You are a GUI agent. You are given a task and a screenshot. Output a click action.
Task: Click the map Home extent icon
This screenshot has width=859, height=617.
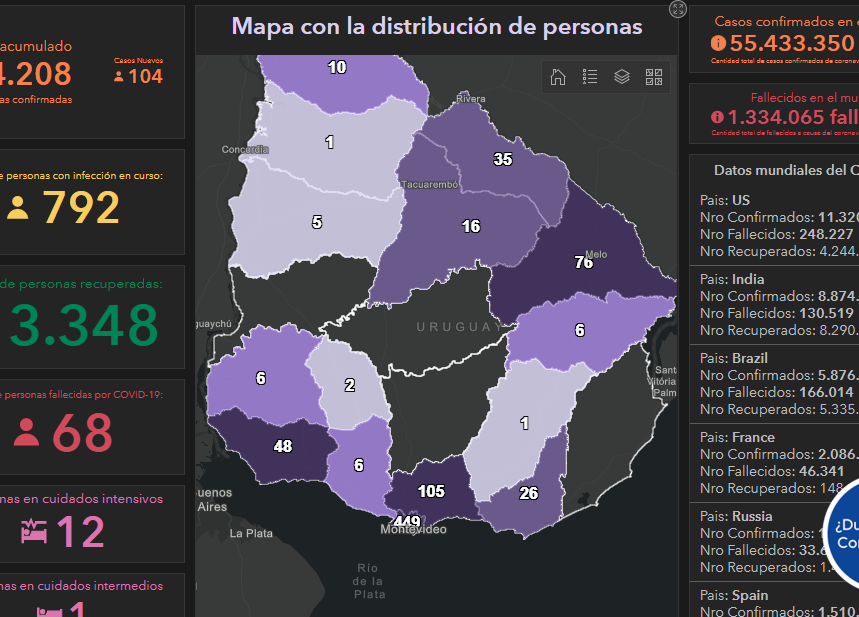click(558, 77)
